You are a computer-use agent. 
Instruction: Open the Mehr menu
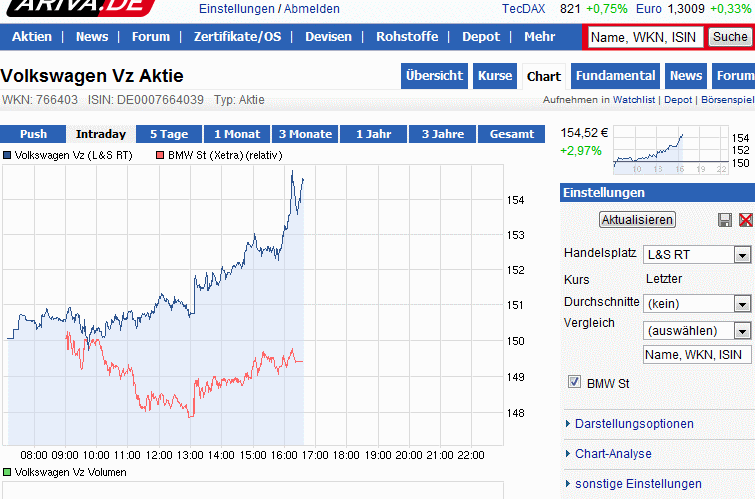click(x=540, y=37)
